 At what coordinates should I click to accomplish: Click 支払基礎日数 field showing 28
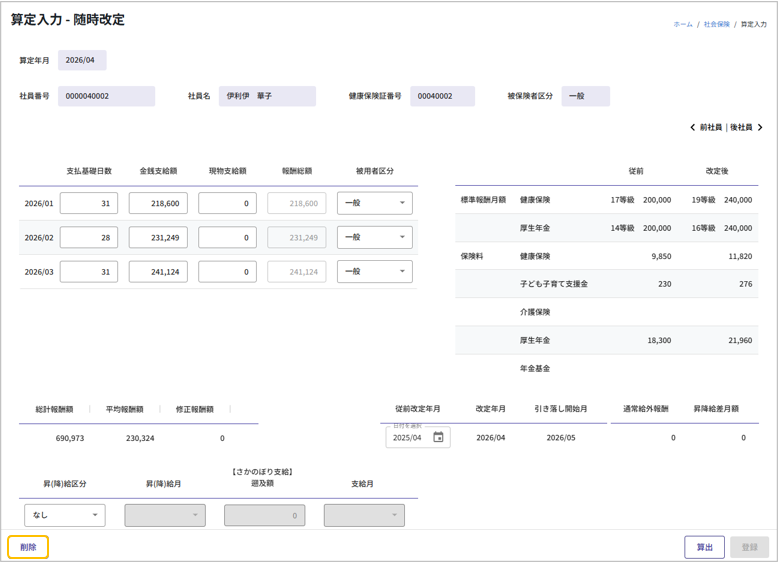[89, 237]
